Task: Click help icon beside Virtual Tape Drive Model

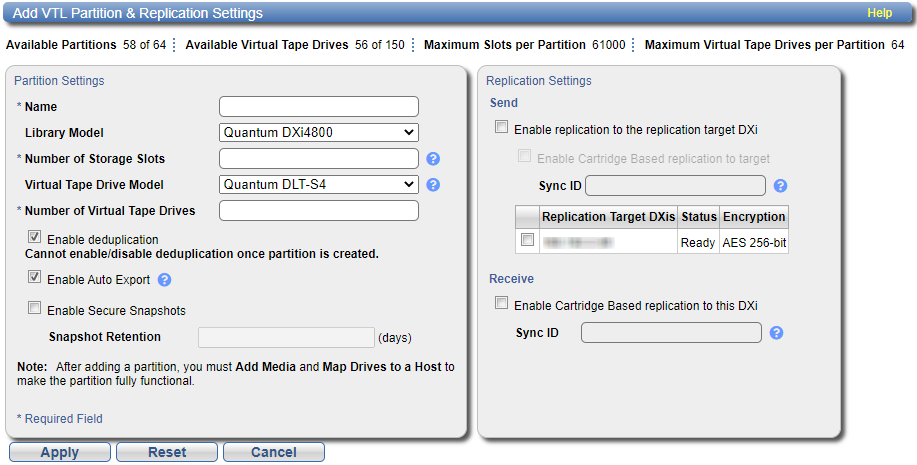Action: [433, 185]
